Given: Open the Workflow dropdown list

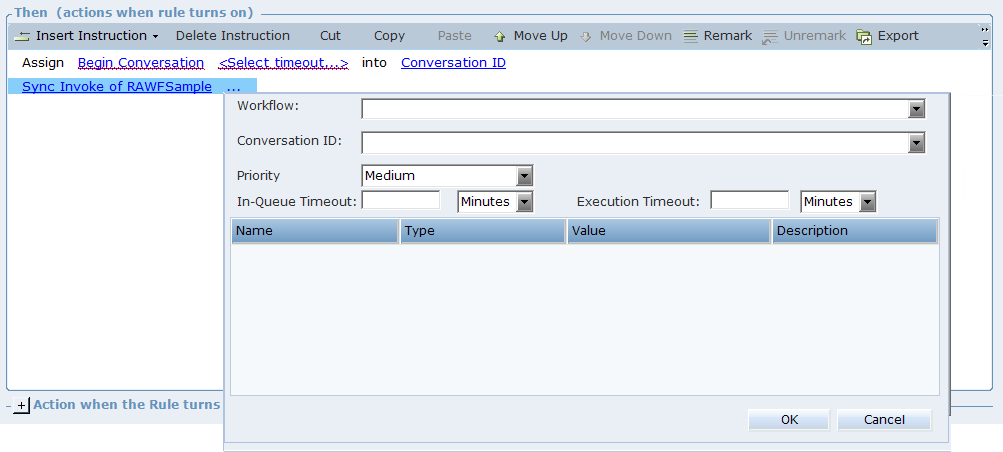Looking at the screenshot, I should click(916, 109).
